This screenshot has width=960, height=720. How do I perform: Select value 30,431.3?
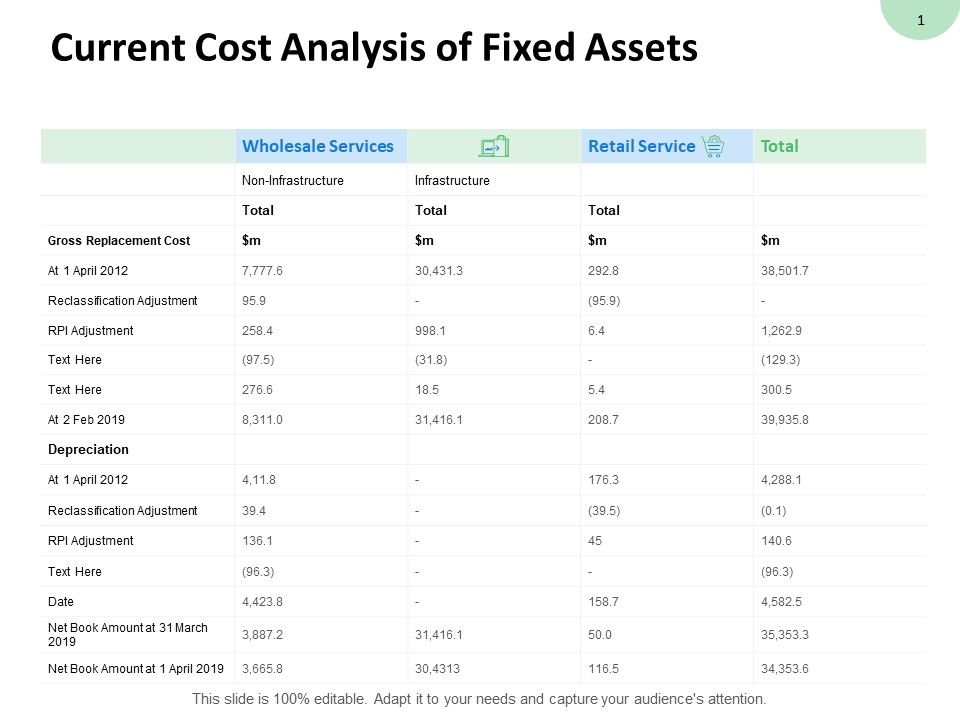pos(438,271)
